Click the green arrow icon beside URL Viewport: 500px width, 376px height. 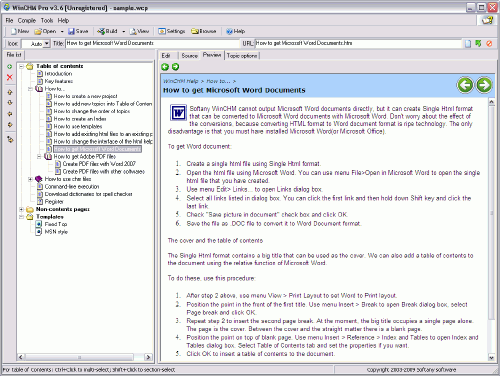click(x=478, y=43)
